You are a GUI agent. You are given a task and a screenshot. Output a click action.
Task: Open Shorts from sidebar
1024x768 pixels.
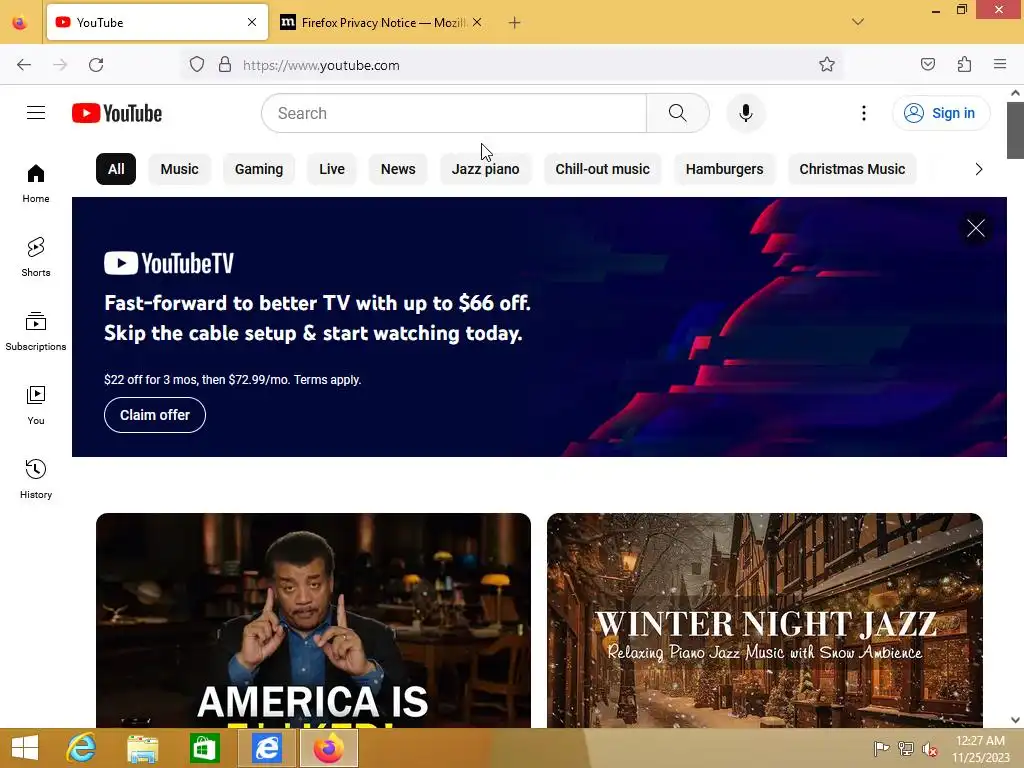coord(36,257)
